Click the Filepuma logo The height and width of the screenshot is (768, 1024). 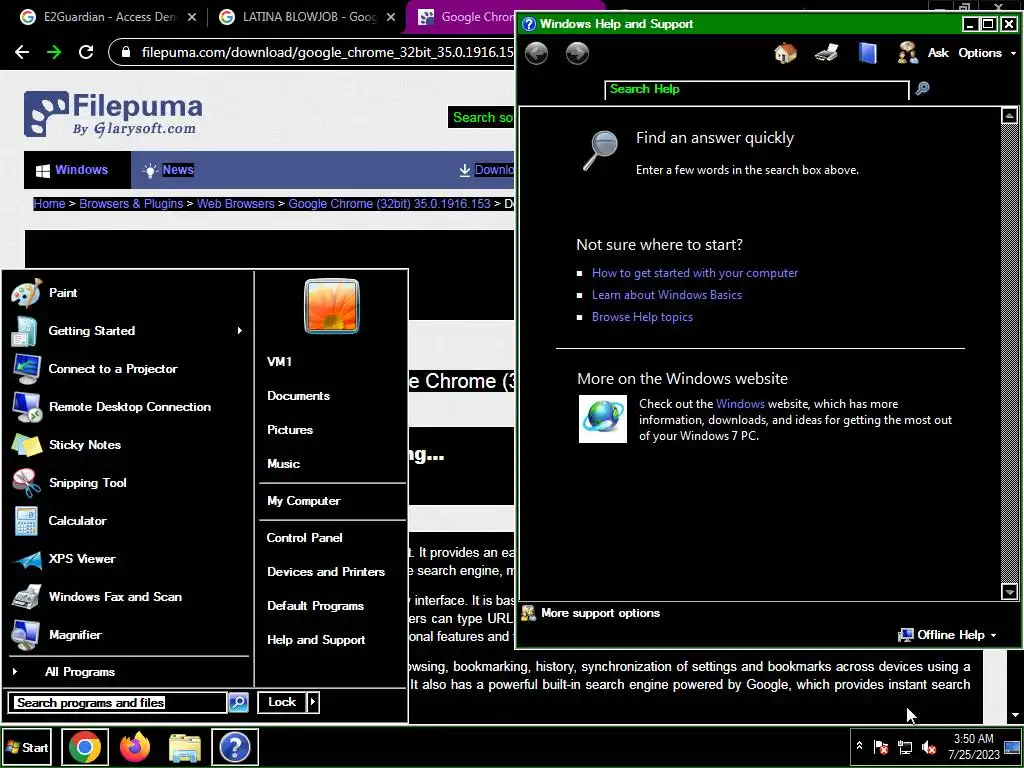pyautogui.click(x=113, y=114)
